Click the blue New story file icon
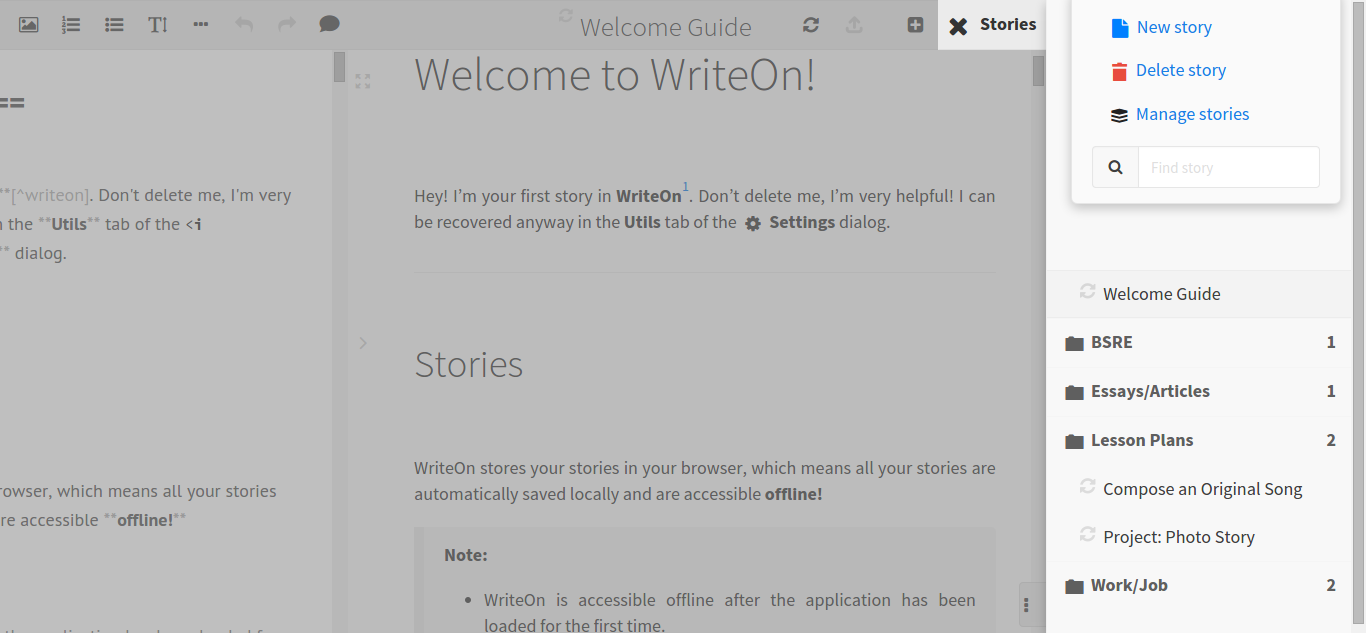The width and height of the screenshot is (1366, 633). (x=1120, y=28)
